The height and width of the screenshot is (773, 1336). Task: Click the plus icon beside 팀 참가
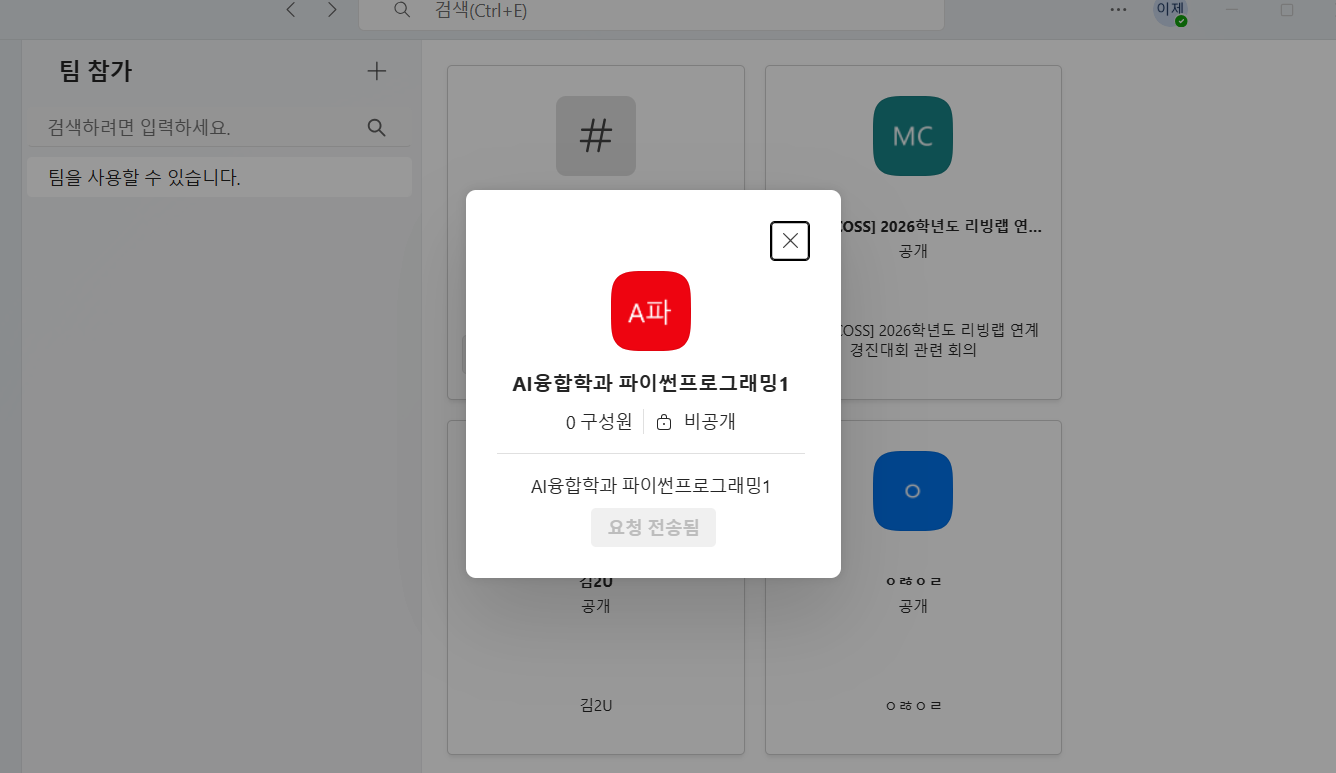[376, 71]
